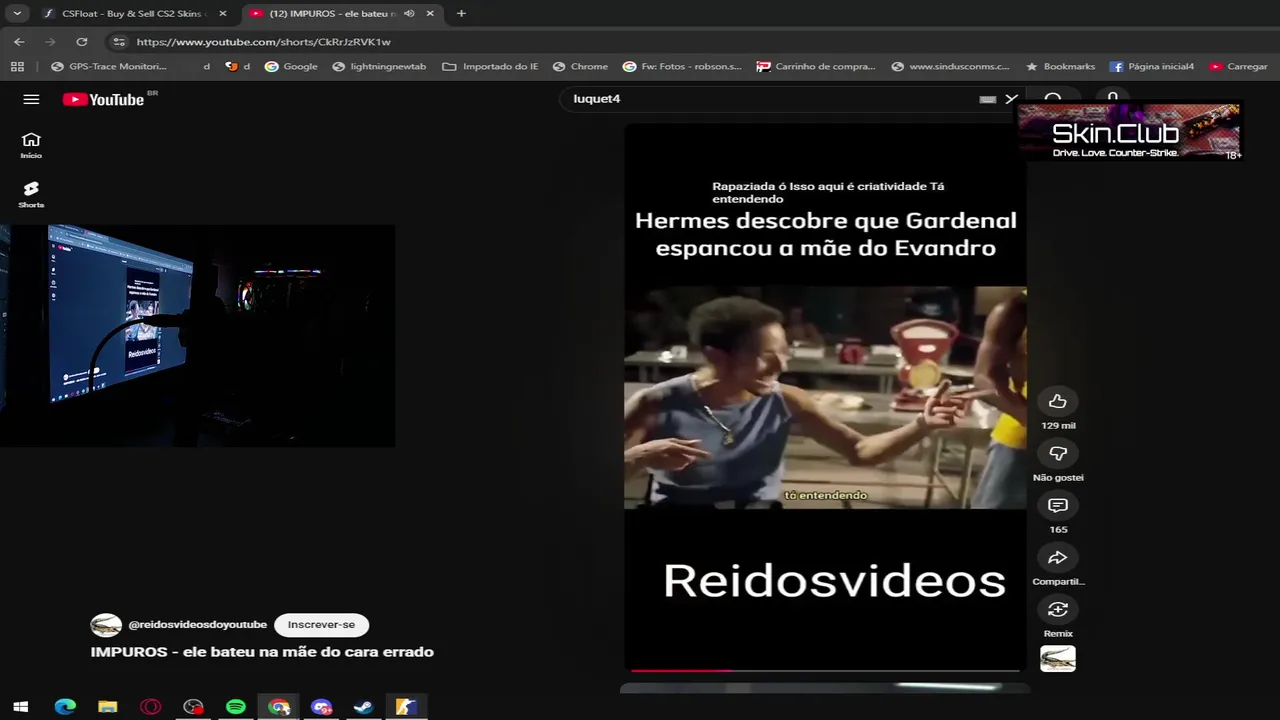The width and height of the screenshot is (1280, 720).
Task: Open the YouTube hamburger guide menu
Action: pos(31,99)
